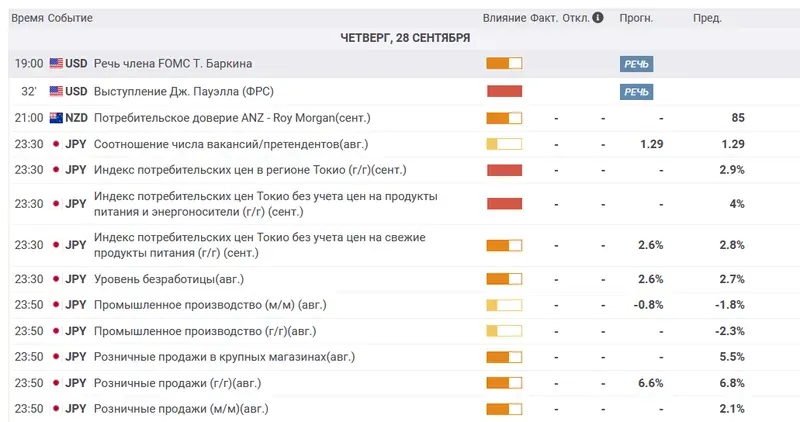Image resolution: width=800 pixels, height=422 pixels.
Task: Click previous value 85
Action: click(x=738, y=118)
